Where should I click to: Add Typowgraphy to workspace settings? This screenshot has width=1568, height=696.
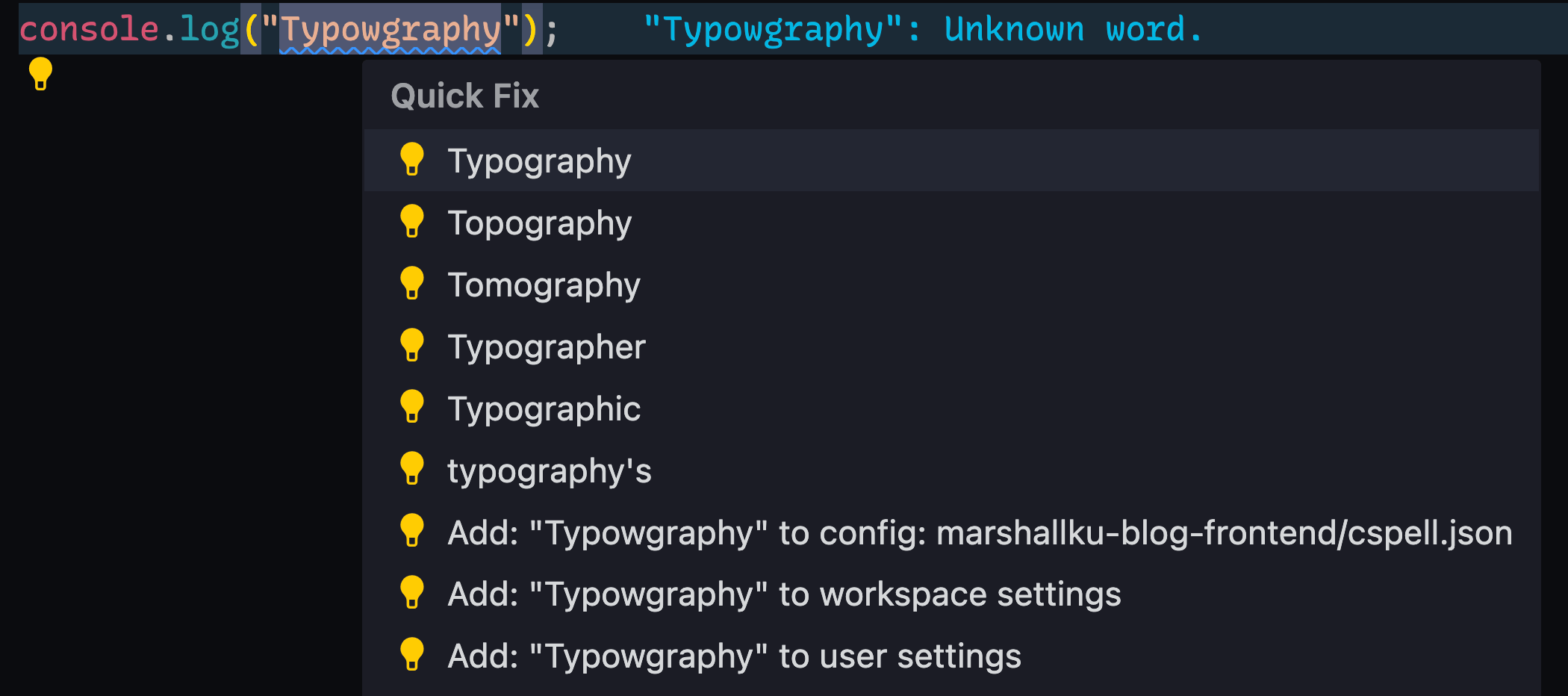pyautogui.click(x=785, y=594)
